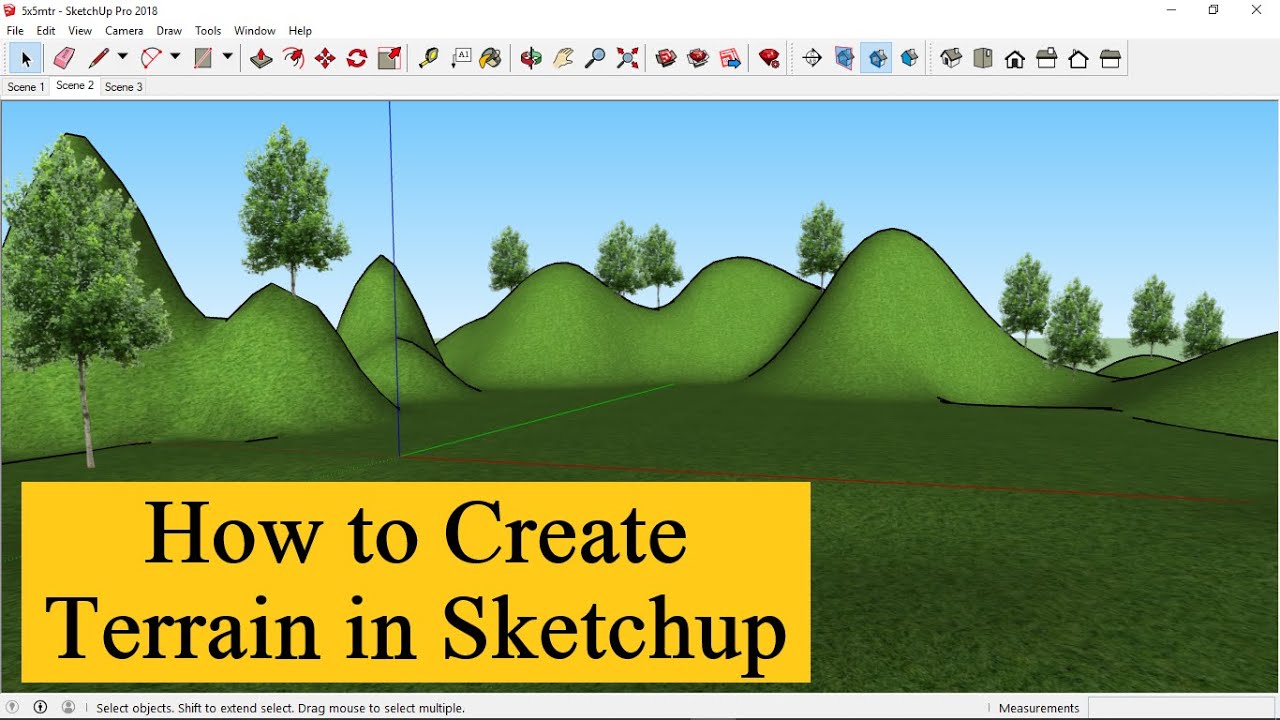Image resolution: width=1280 pixels, height=720 pixels.
Task: Expand the Rectangle shapes dropdown arrow
Action: click(228, 58)
